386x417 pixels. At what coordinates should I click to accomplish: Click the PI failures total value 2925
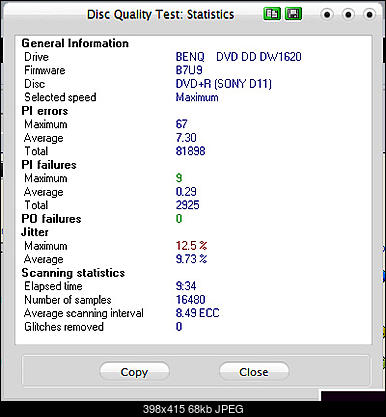188,205
